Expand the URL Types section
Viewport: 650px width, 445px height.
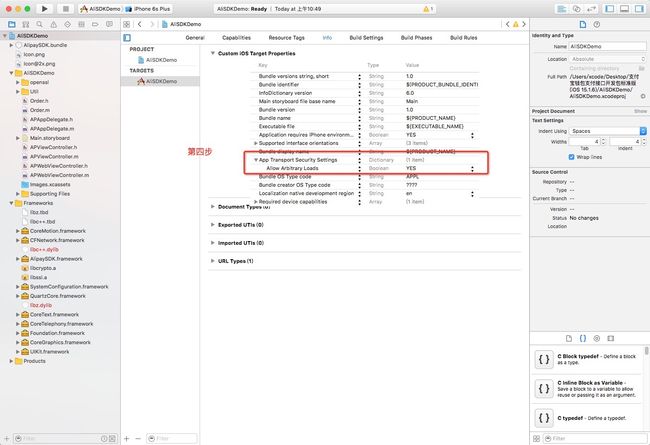click(213, 261)
